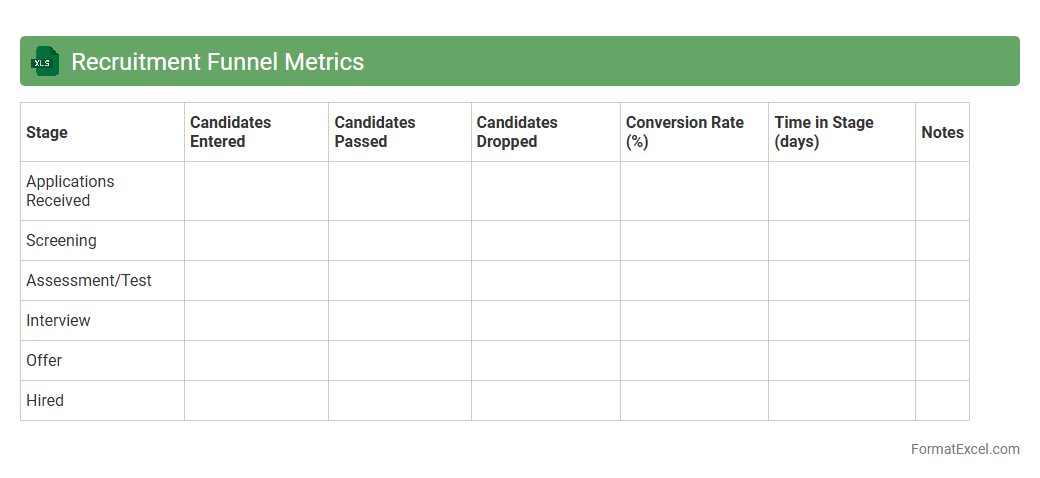Viewport: 1040px width, 478px height.
Task: Select the Conversion Rate (%) header
Action: click(685, 132)
